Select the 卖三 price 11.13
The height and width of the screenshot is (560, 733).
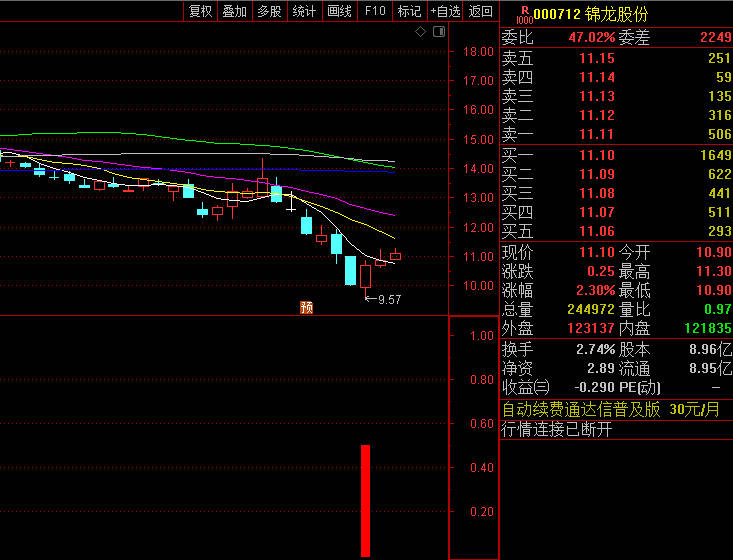click(x=597, y=96)
